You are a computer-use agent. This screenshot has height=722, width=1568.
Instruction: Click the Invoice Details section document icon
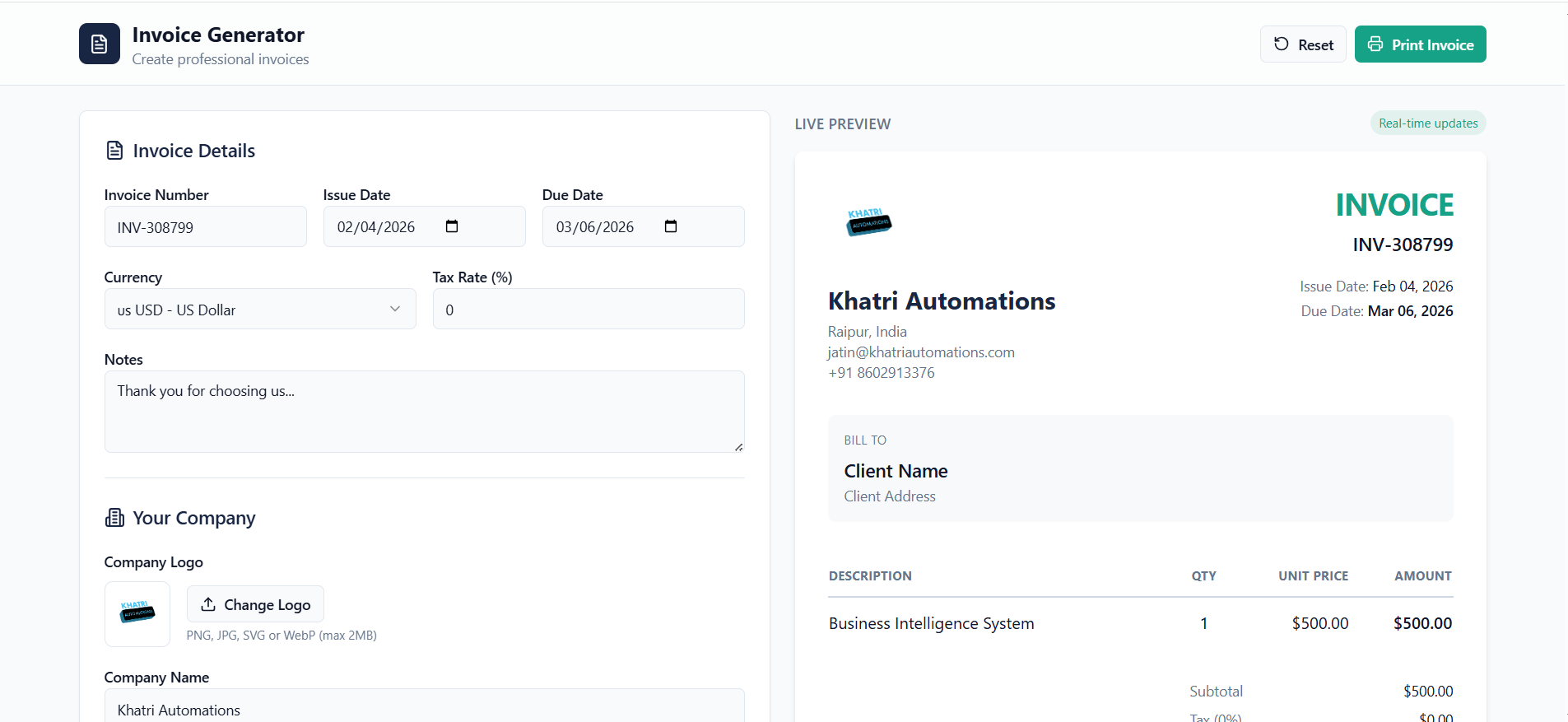pos(115,151)
